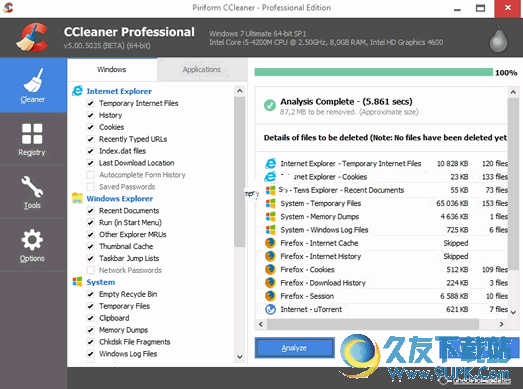The height and width of the screenshot is (389, 523).
Task: Click options list scroll up arrow
Action: point(239,91)
